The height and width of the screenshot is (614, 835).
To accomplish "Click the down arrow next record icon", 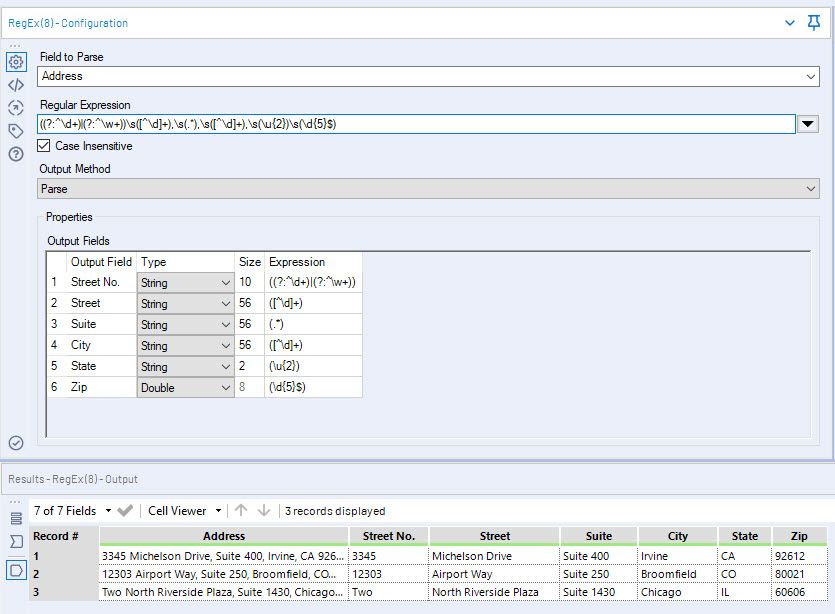I will tap(264, 511).
